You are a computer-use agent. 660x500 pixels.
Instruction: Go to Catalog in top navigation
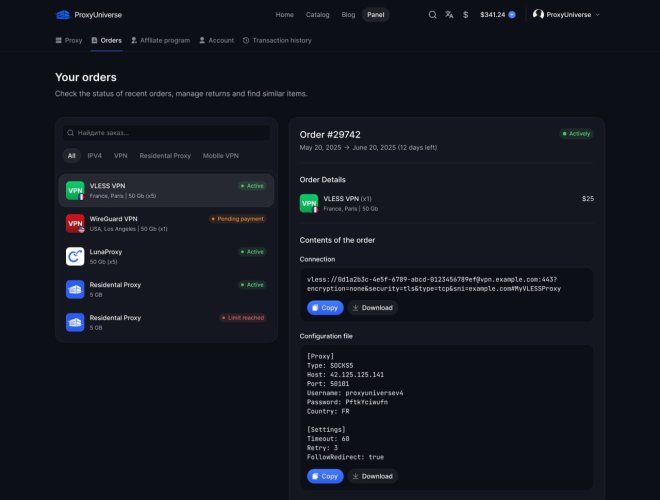pyautogui.click(x=317, y=15)
